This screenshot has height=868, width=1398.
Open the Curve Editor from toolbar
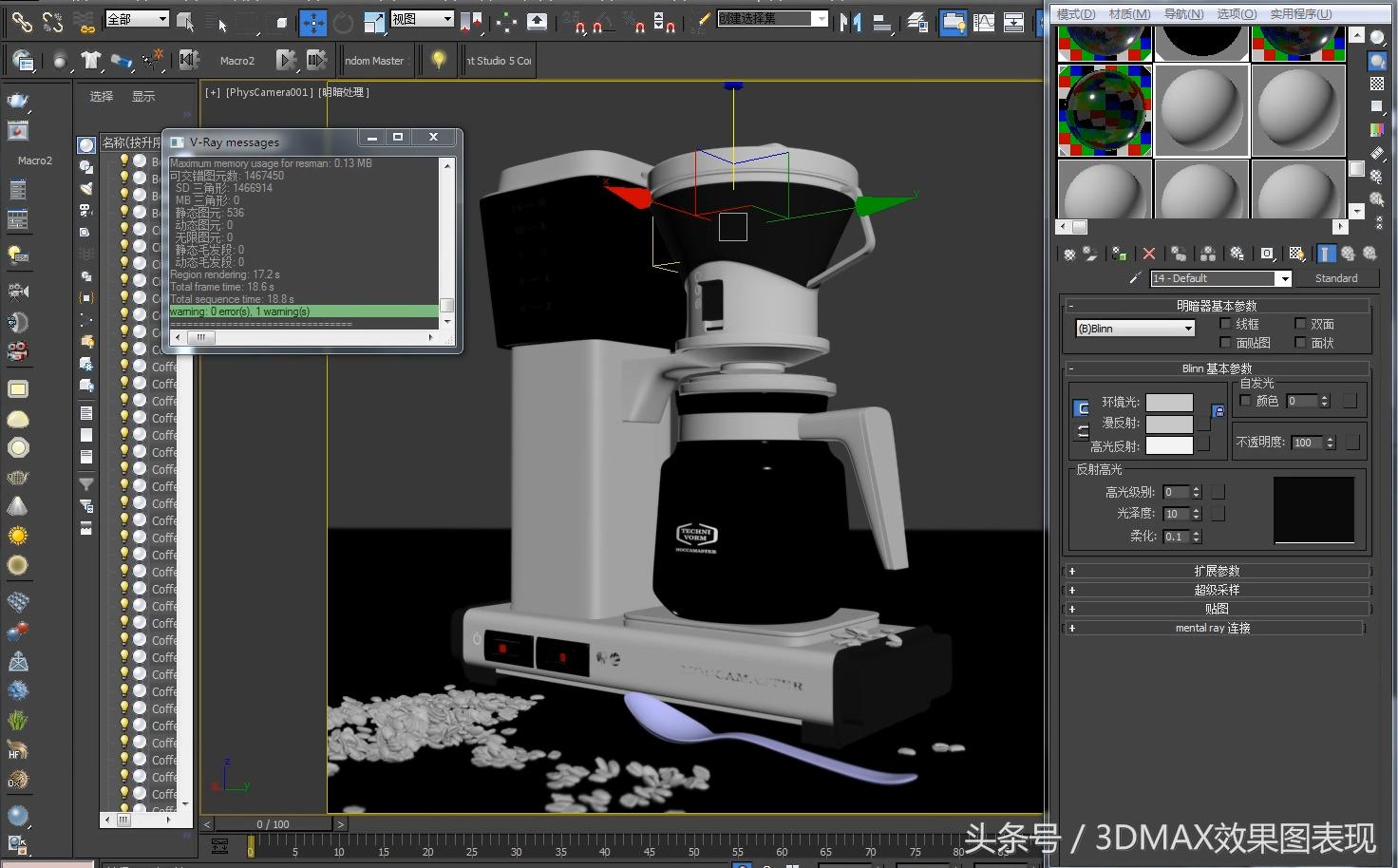[x=984, y=22]
